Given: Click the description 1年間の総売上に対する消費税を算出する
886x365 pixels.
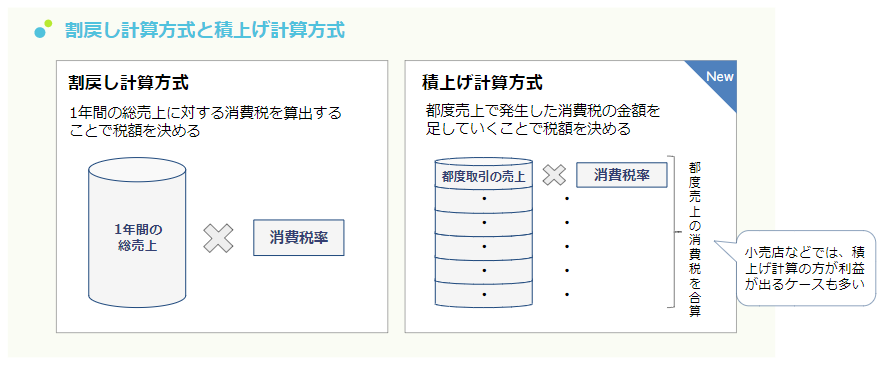Looking at the screenshot, I should point(206,113).
